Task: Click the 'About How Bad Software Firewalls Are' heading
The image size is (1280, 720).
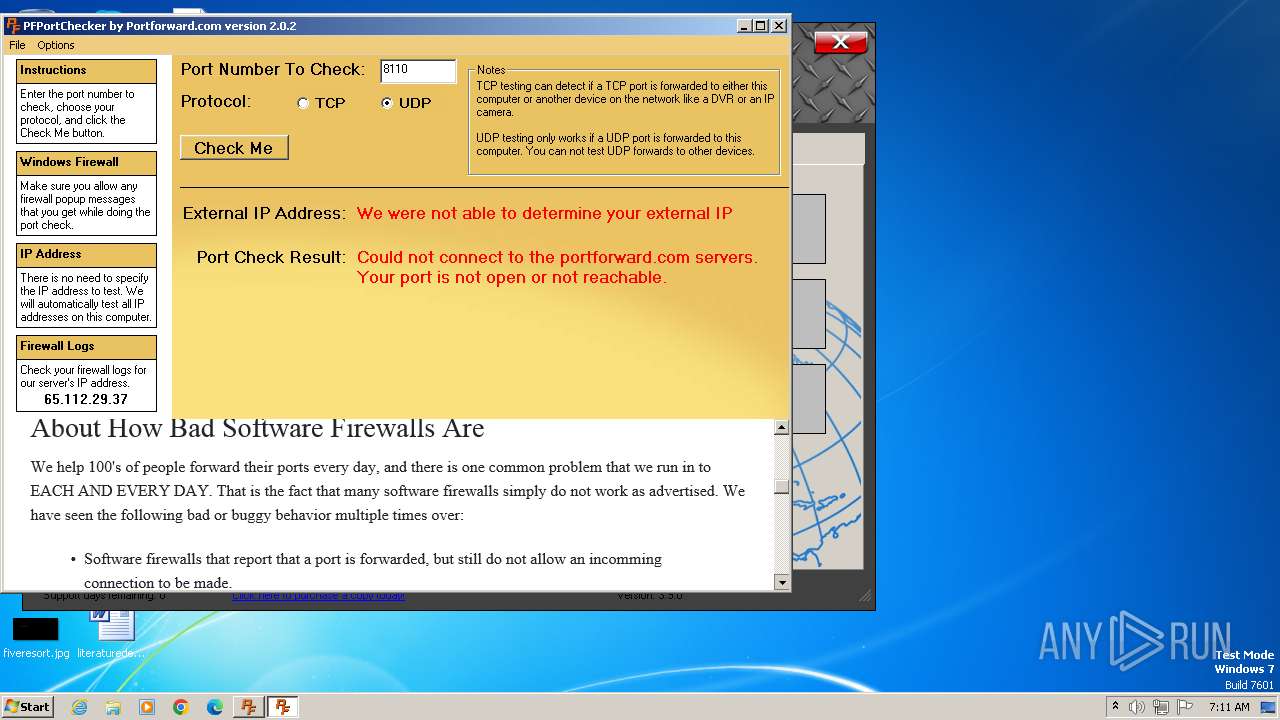Action: pos(257,429)
